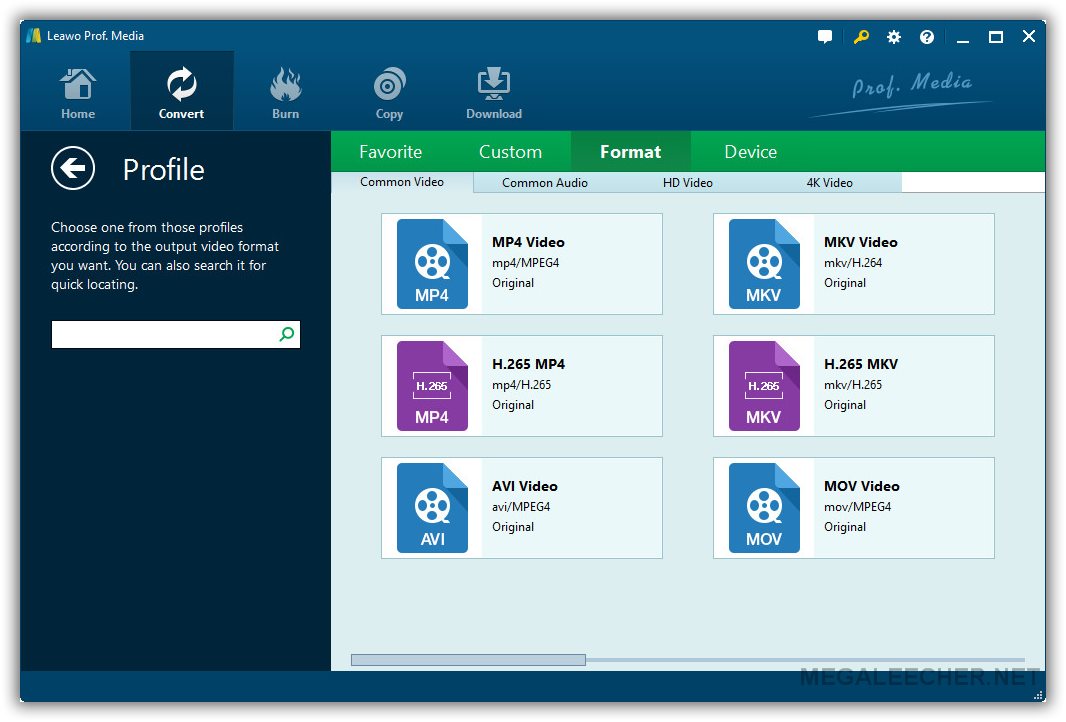Select the MP4 Video file icon
This screenshot has width=1066, height=722.
coord(432,264)
